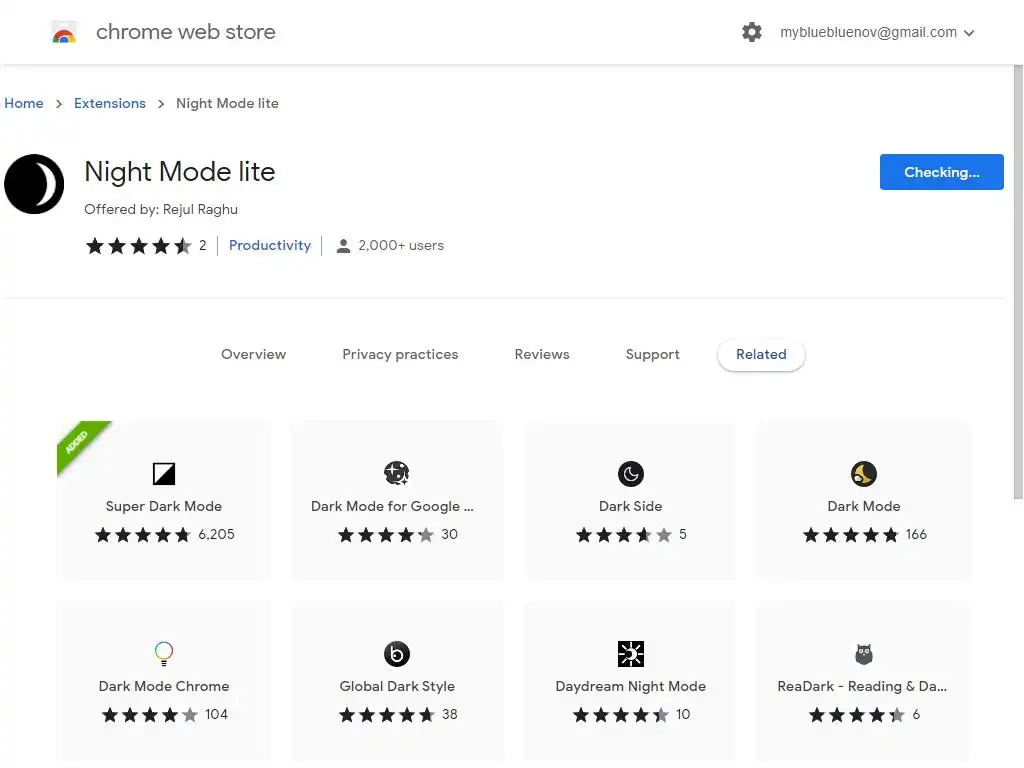Click the blue Checking... button

coord(941,172)
